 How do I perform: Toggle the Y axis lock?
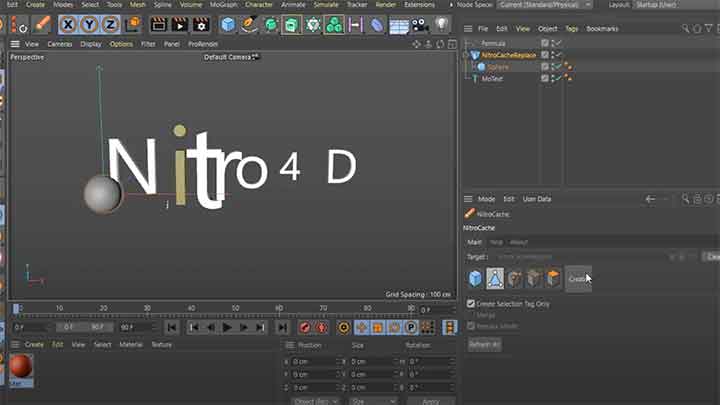point(89,24)
